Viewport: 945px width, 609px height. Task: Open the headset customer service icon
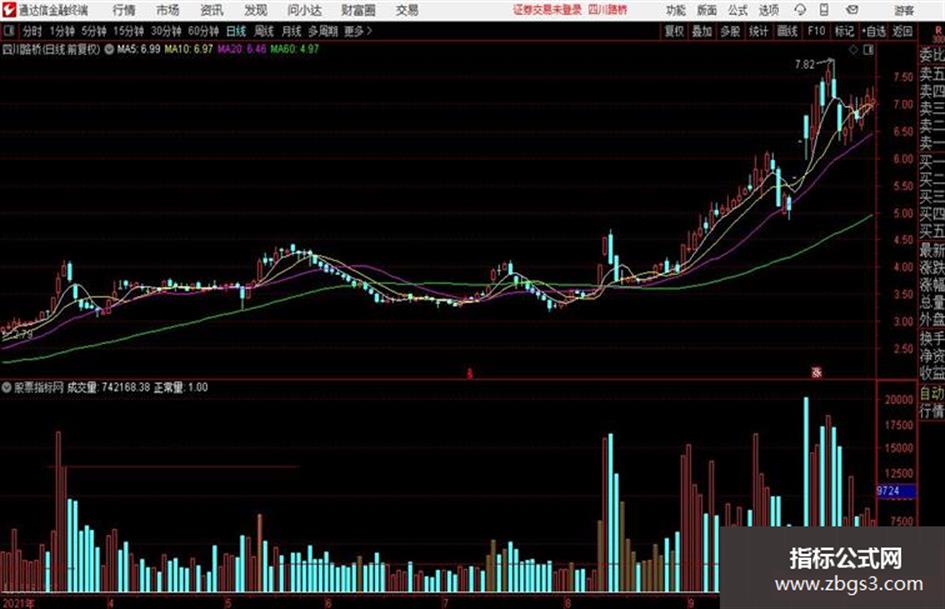click(x=800, y=10)
